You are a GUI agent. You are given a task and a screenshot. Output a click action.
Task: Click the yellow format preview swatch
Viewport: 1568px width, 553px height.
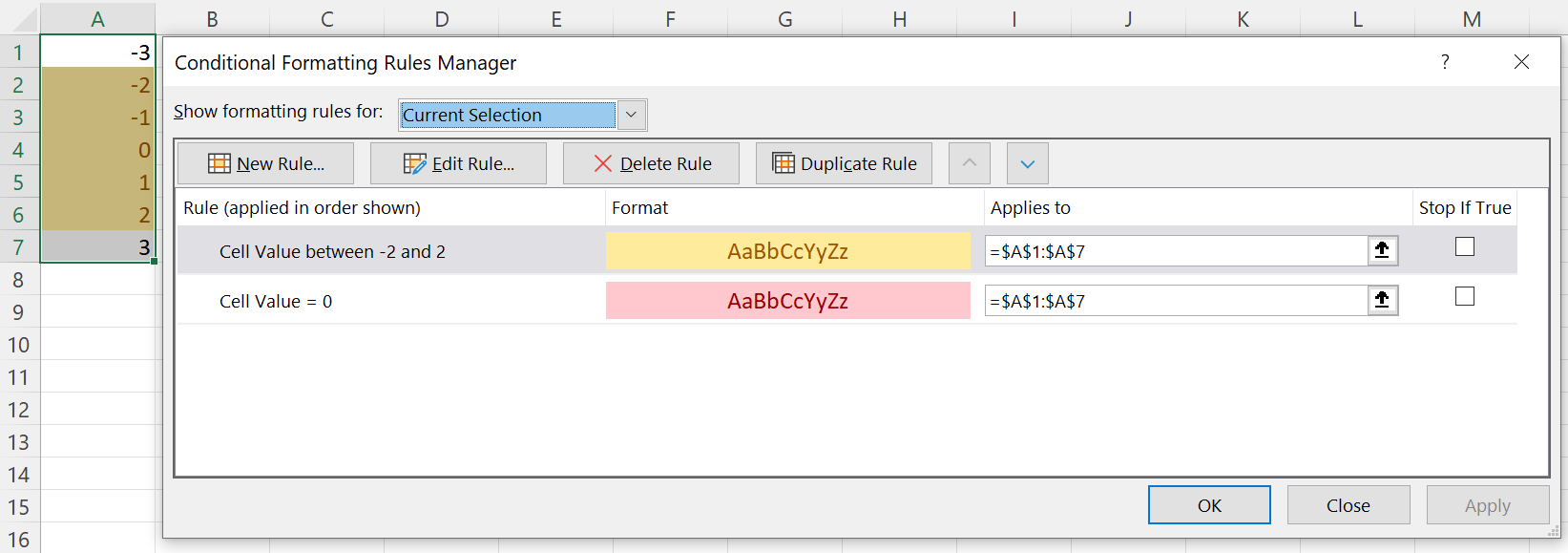787,251
